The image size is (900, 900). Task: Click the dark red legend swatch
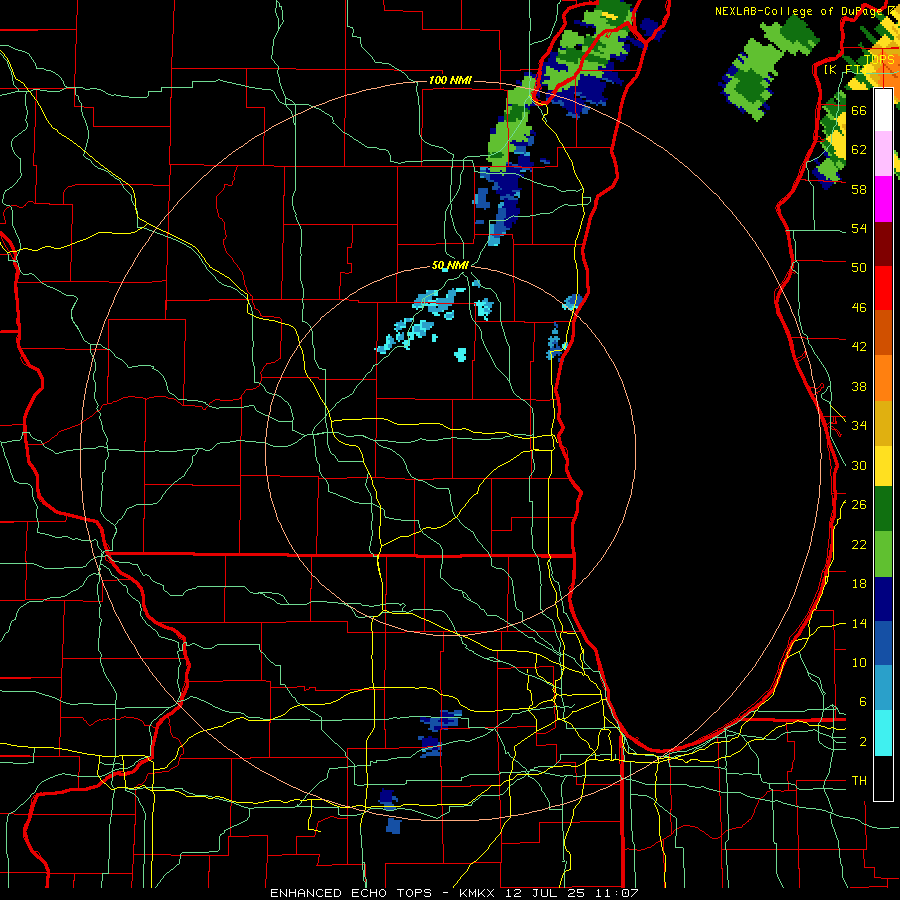tap(883, 244)
